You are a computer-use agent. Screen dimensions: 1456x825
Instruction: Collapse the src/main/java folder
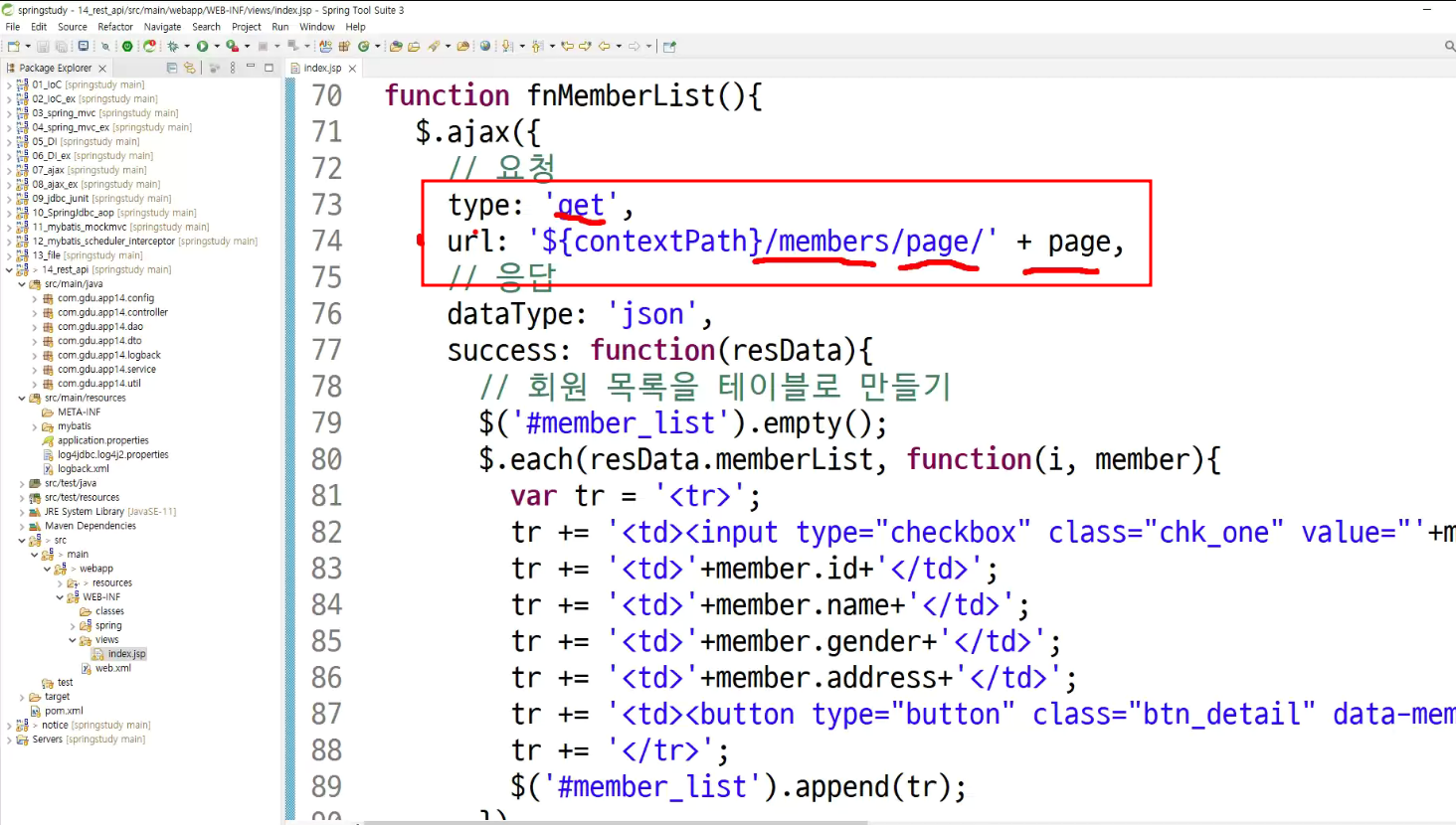(x=22, y=284)
